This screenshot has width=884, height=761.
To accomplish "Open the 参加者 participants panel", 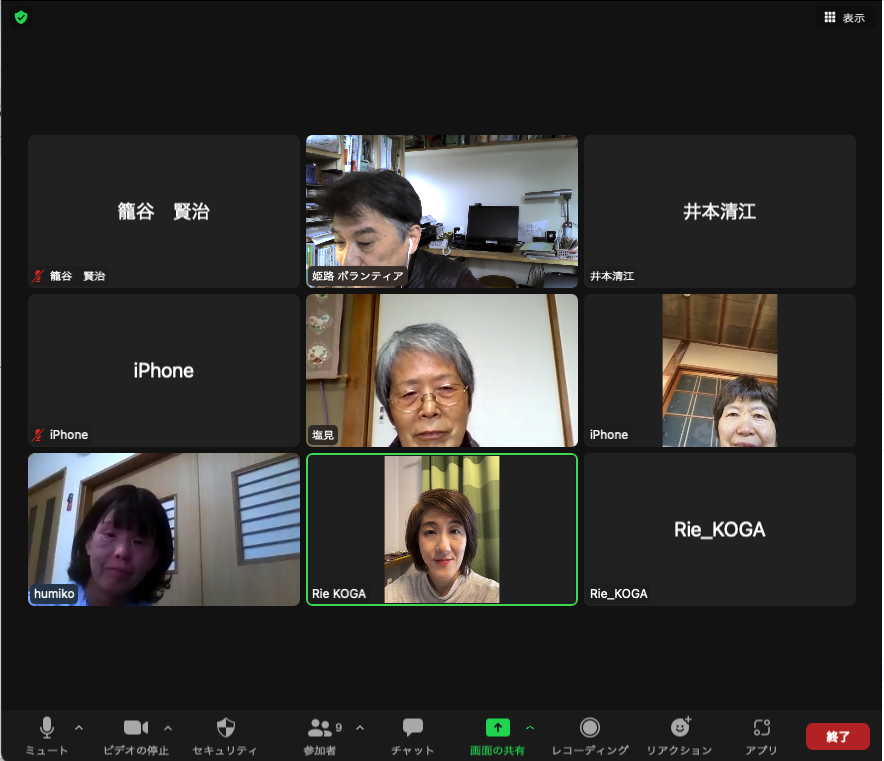I will click(x=320, y=735).
